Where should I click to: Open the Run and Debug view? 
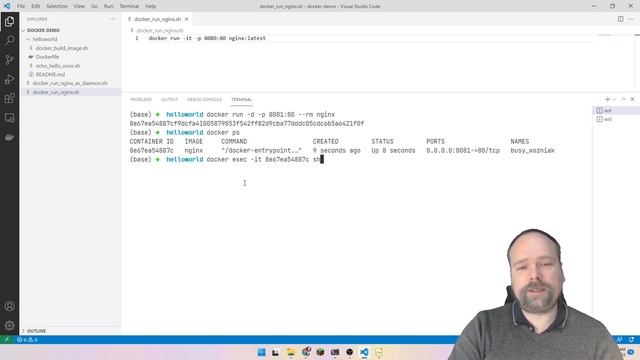(9, 79)
